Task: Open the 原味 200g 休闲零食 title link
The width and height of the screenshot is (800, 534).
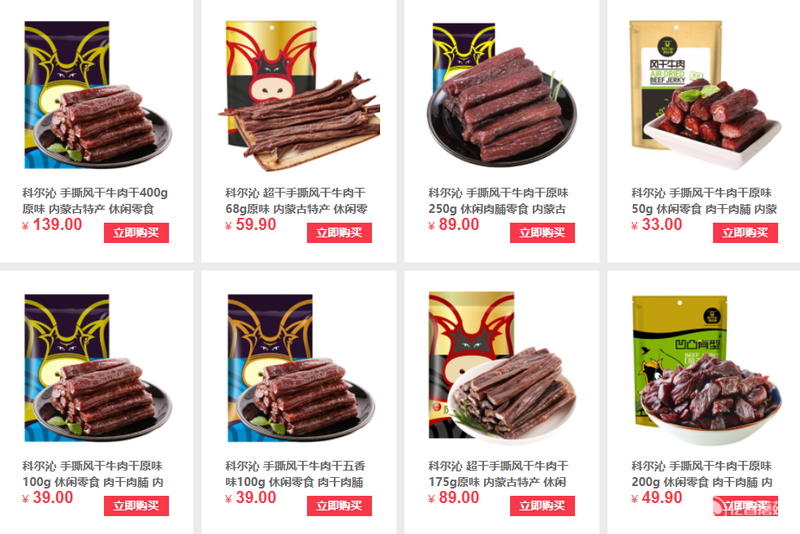Action: 702,474
